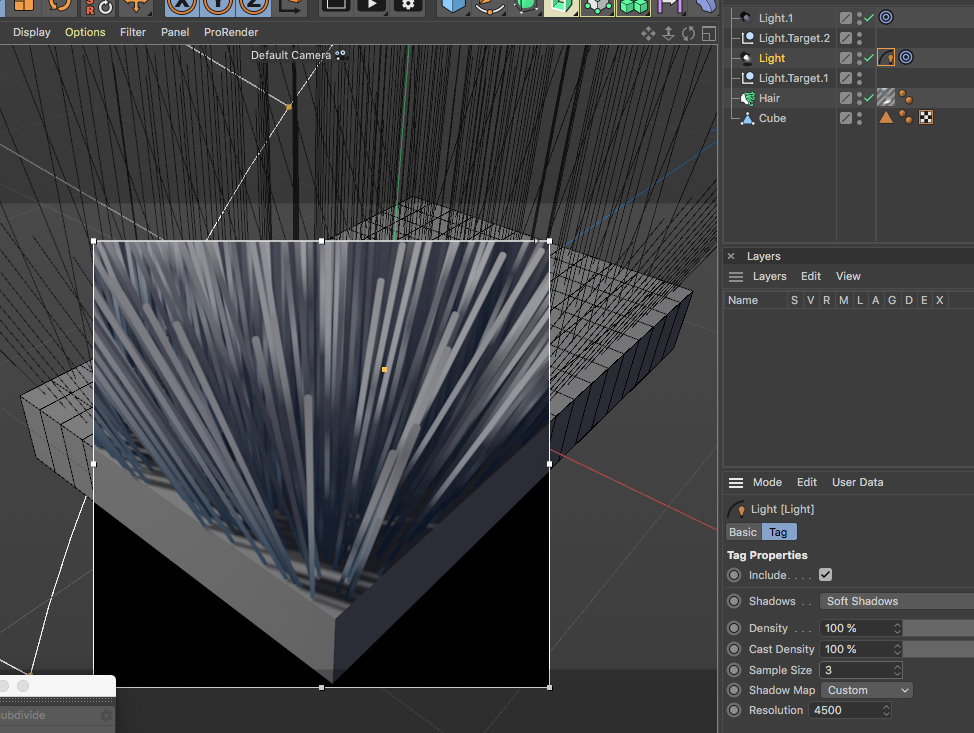Toggle the green enable checkmark for Hair

(x=868, y=98)
